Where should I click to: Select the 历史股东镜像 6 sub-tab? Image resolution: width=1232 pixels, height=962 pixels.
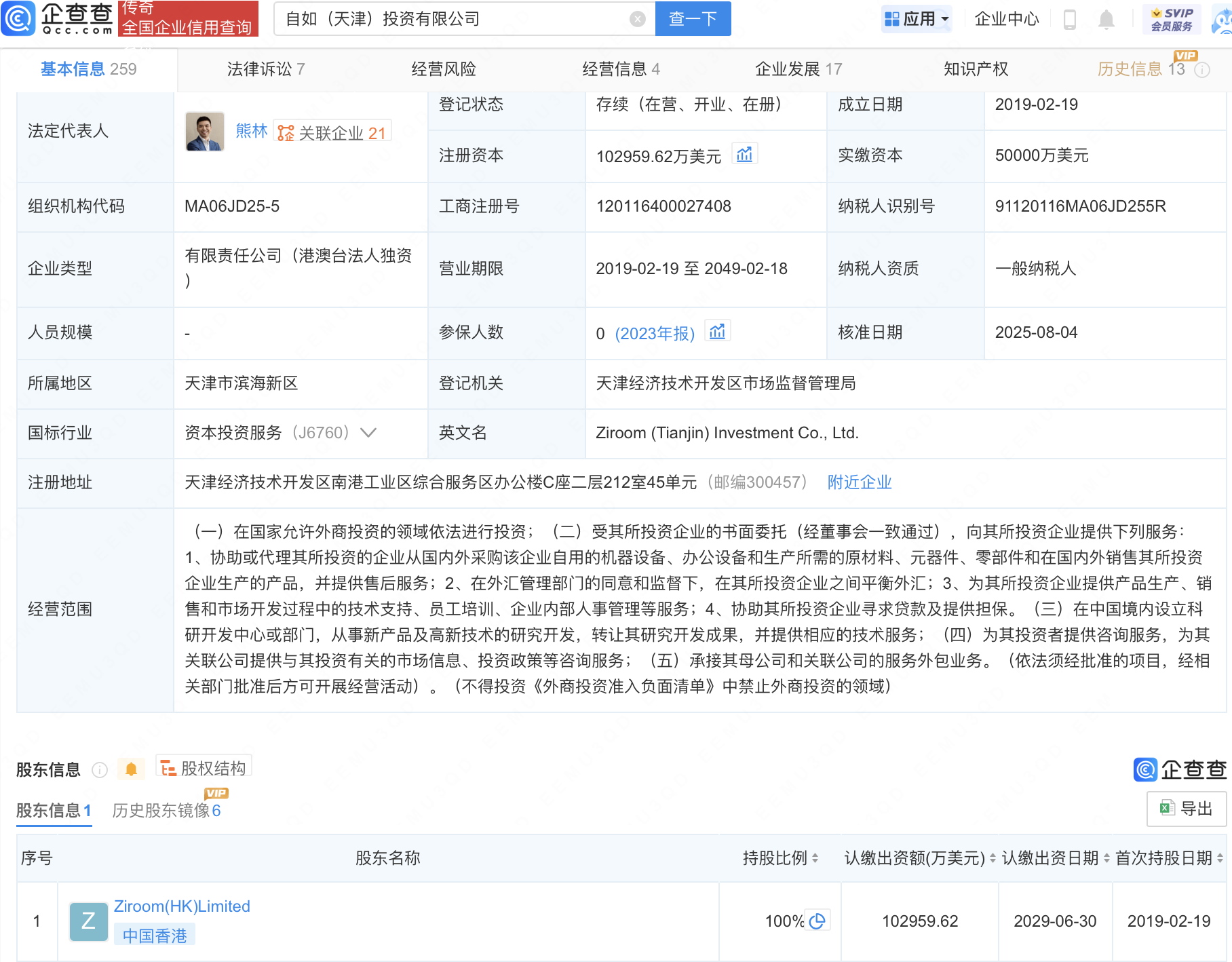pyautogui.click(x=166, y=810)
